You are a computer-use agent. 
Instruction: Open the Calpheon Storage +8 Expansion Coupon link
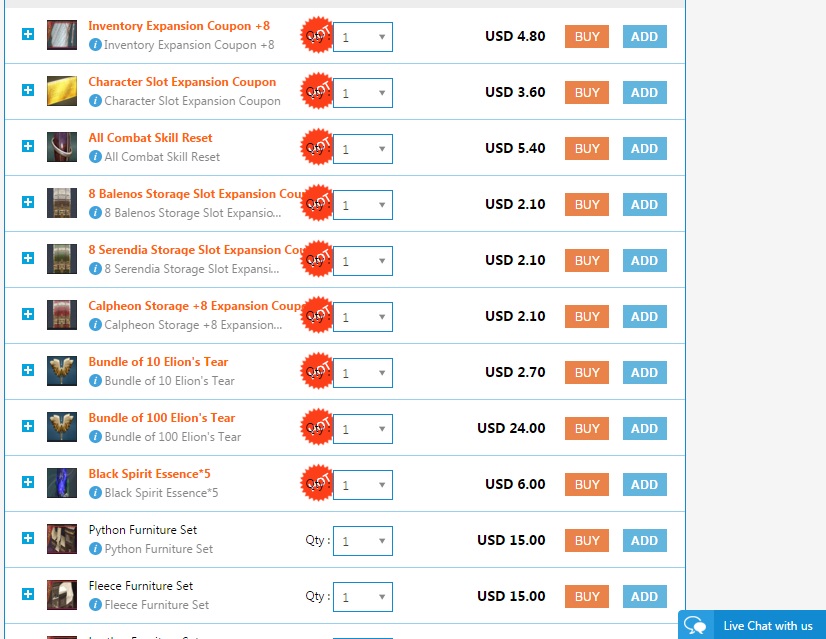click(195, 306)
